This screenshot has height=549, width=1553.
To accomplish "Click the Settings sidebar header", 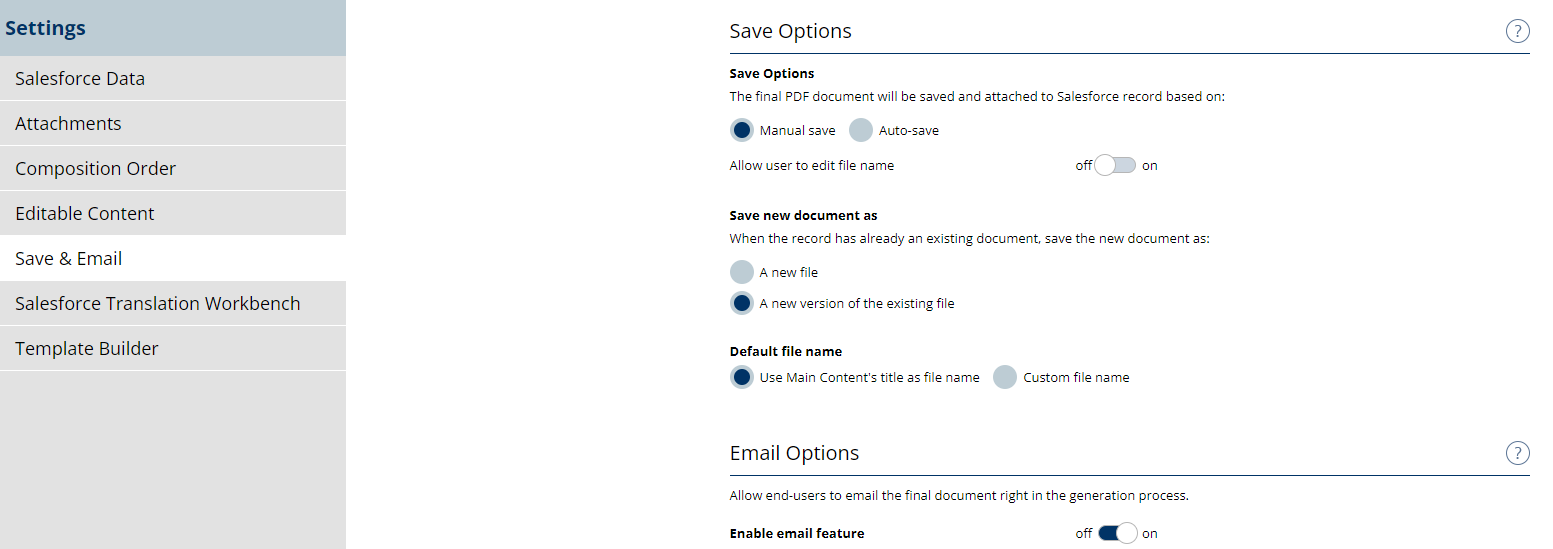I will pyautogui.click(x=46, y=28).
